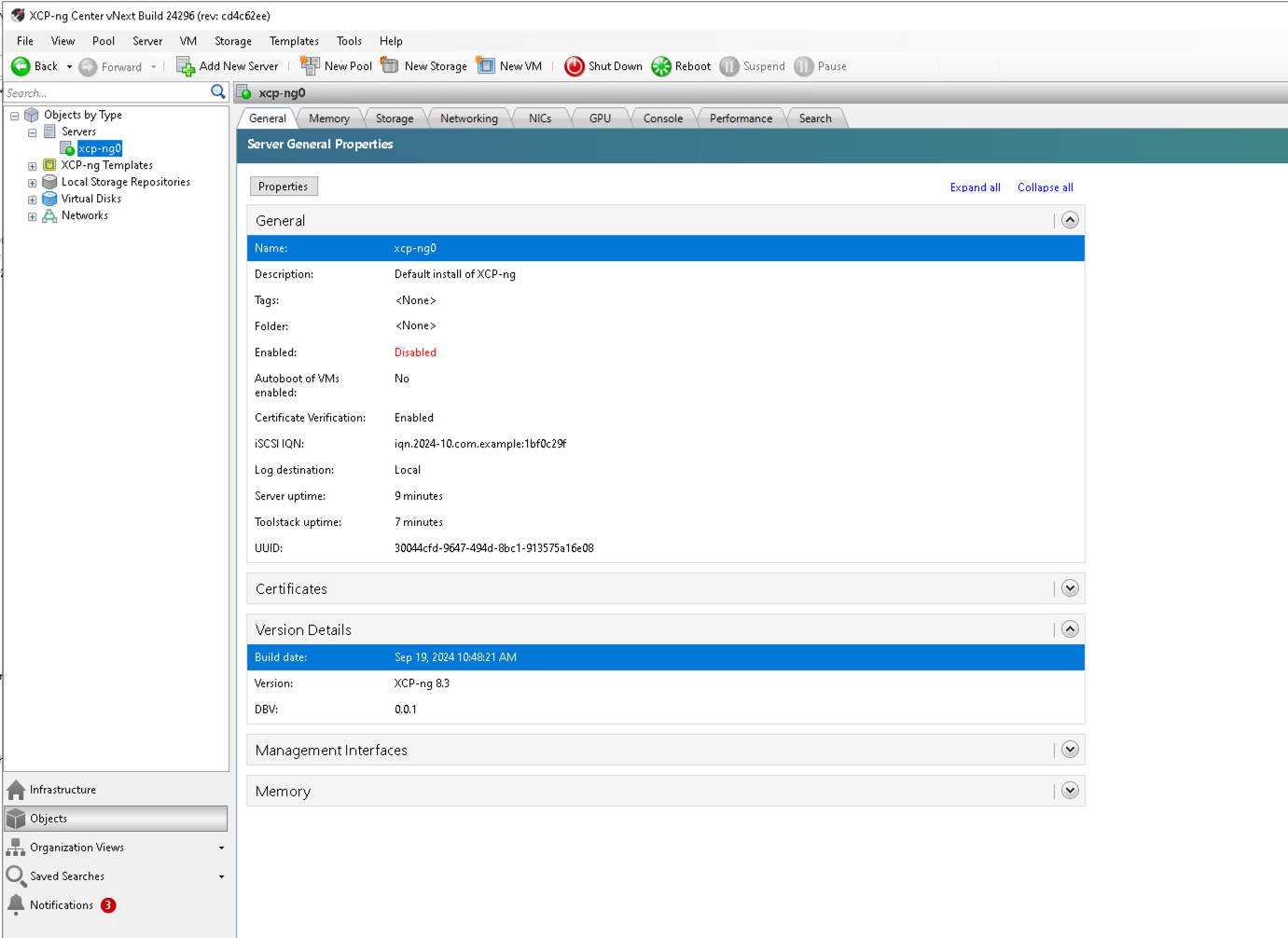
Task: Click the Servers folder icon in tree
Action: tap(49, 131)
